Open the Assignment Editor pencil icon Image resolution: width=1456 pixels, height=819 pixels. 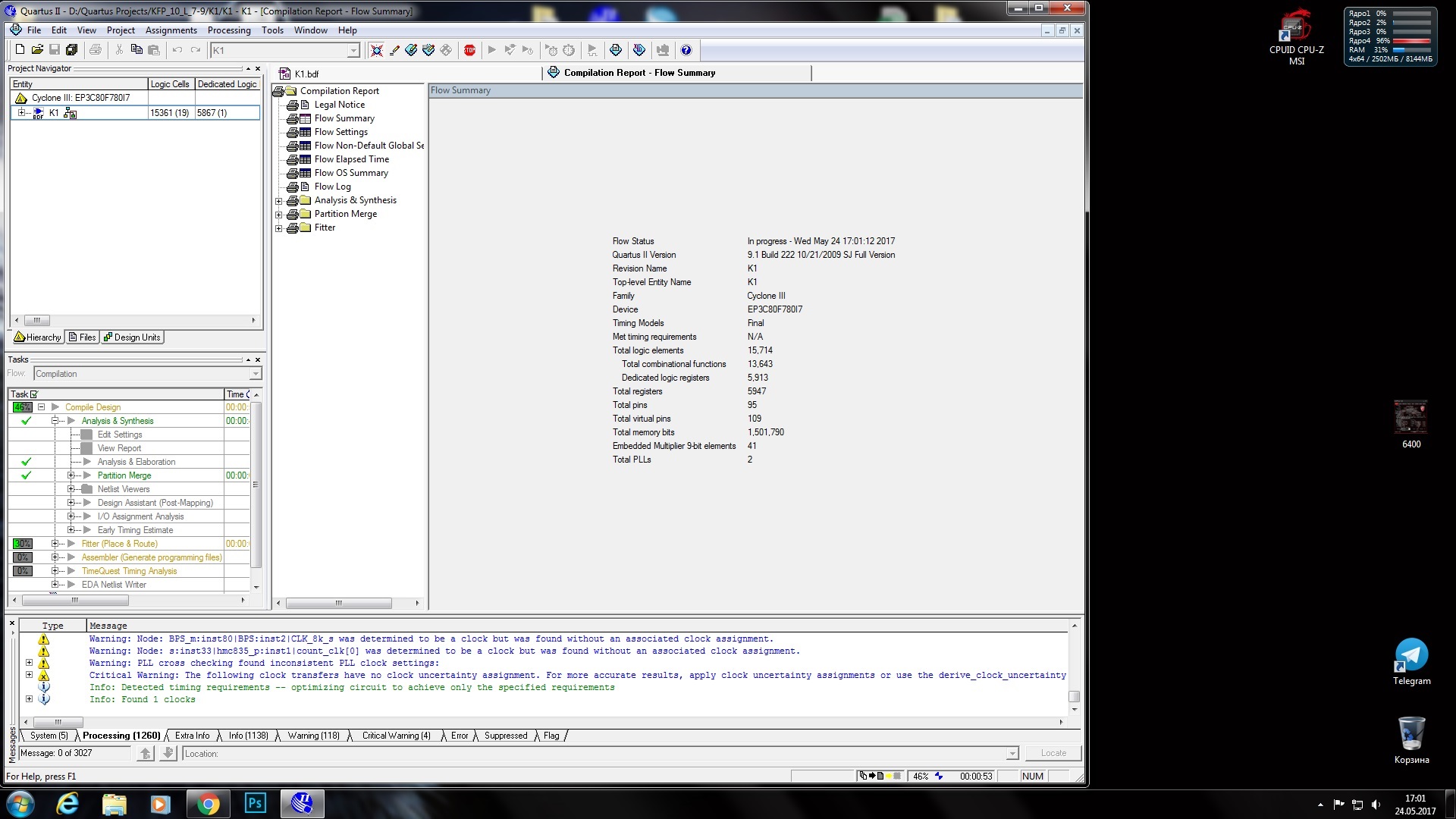(x=394, y=50)
